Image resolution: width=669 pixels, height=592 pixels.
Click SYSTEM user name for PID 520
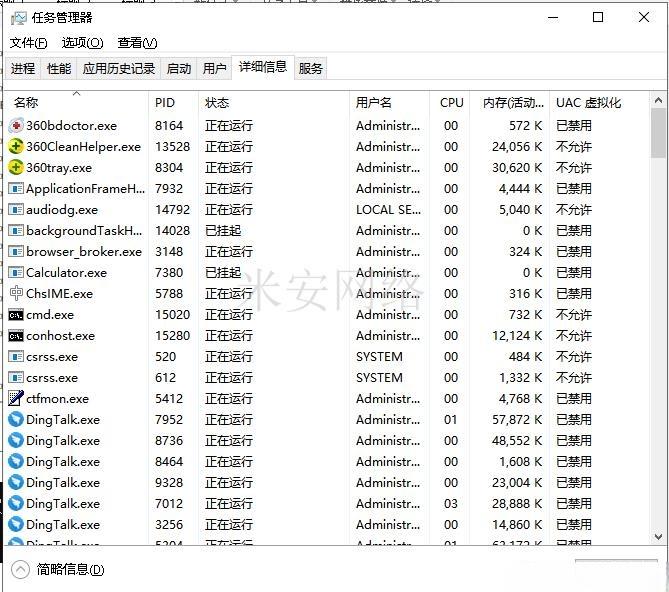click(379, 357)
